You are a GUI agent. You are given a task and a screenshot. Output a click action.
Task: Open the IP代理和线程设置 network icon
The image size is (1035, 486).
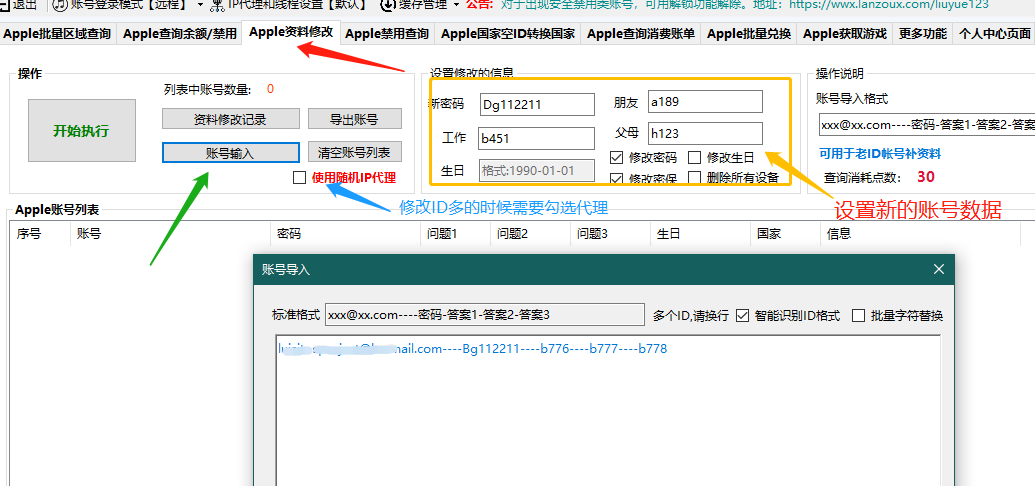coord(217,5)
